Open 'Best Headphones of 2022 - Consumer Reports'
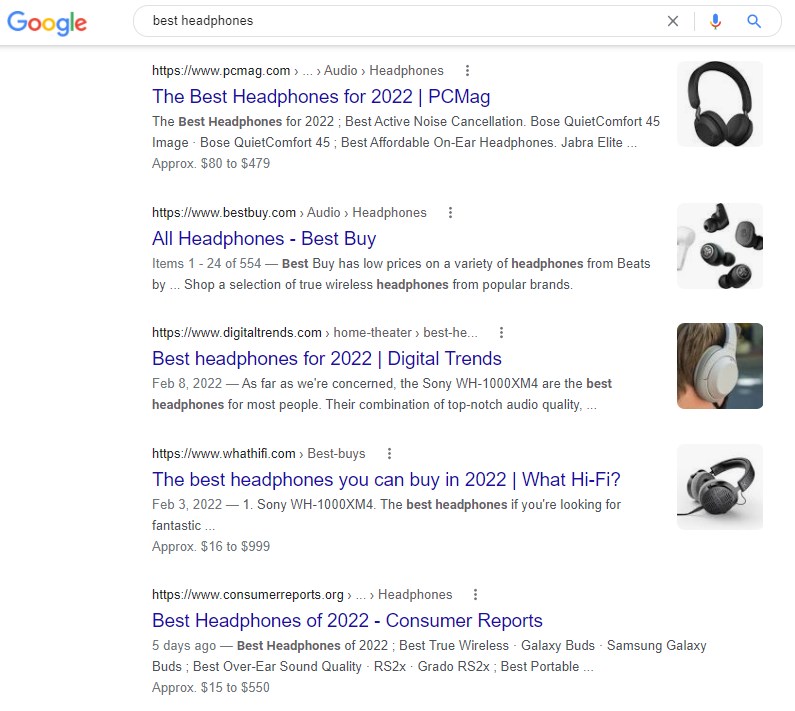This screenshot has width=795, height=711. click(347, 620)
